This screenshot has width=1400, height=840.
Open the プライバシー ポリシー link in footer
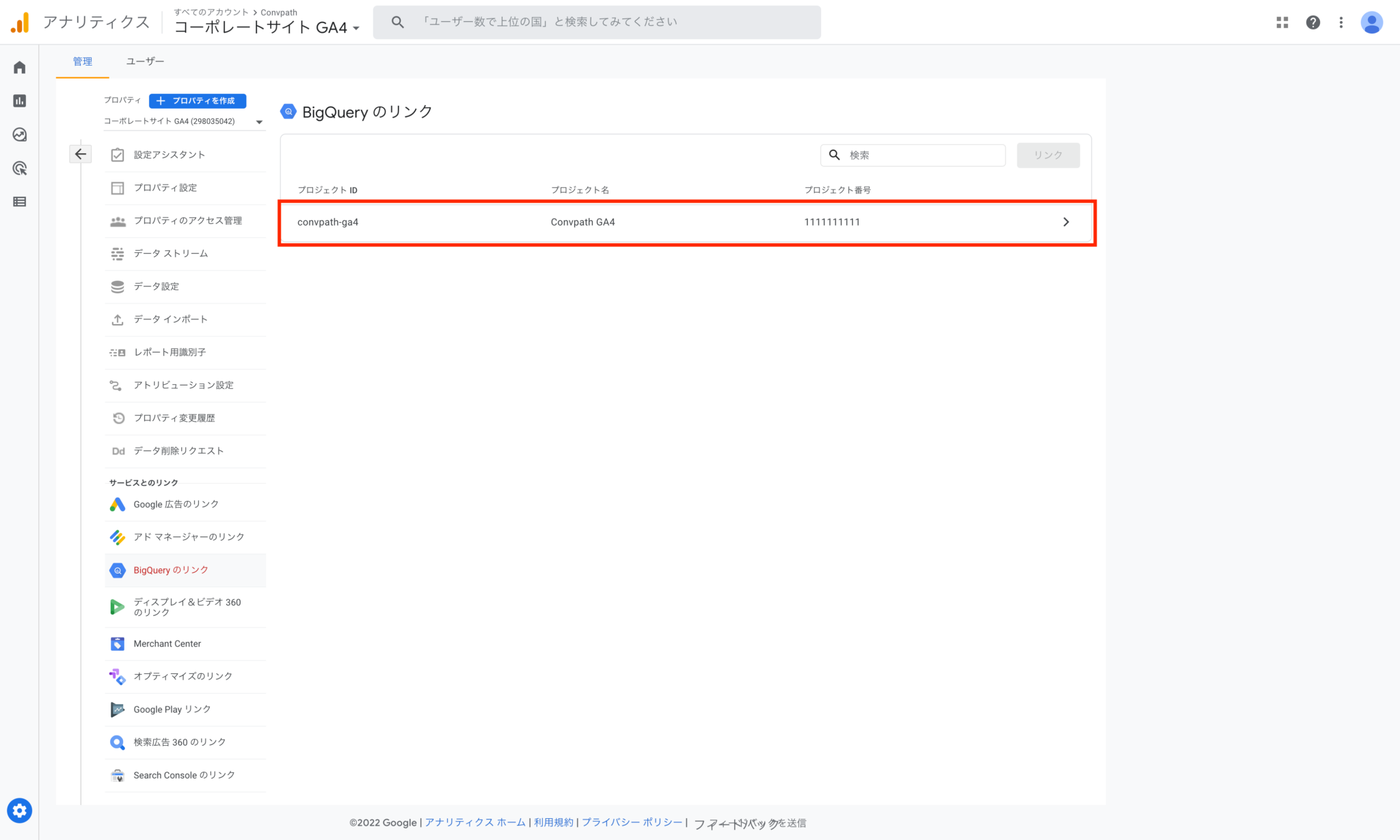632,822
